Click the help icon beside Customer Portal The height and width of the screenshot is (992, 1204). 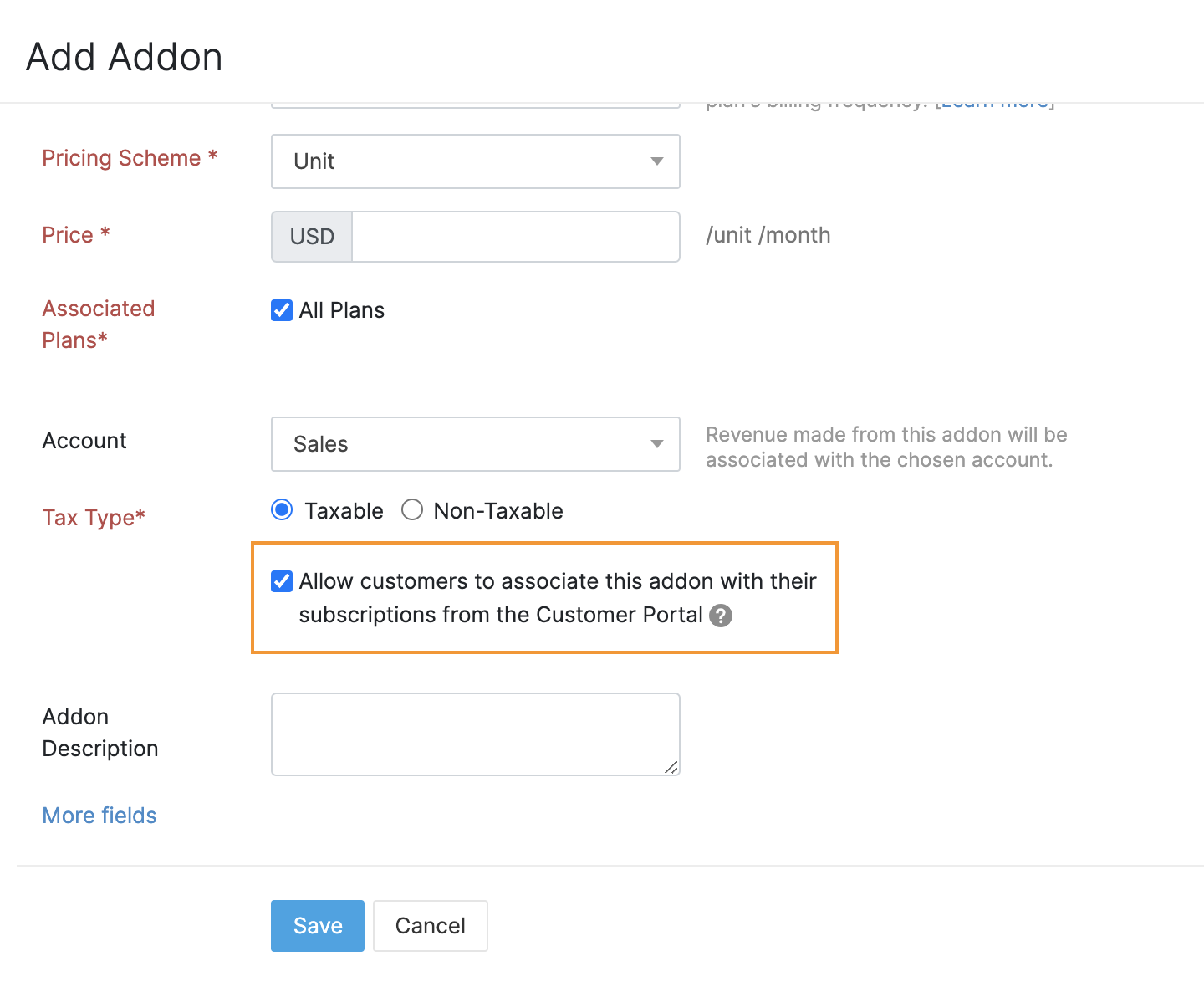click(720, 616)
